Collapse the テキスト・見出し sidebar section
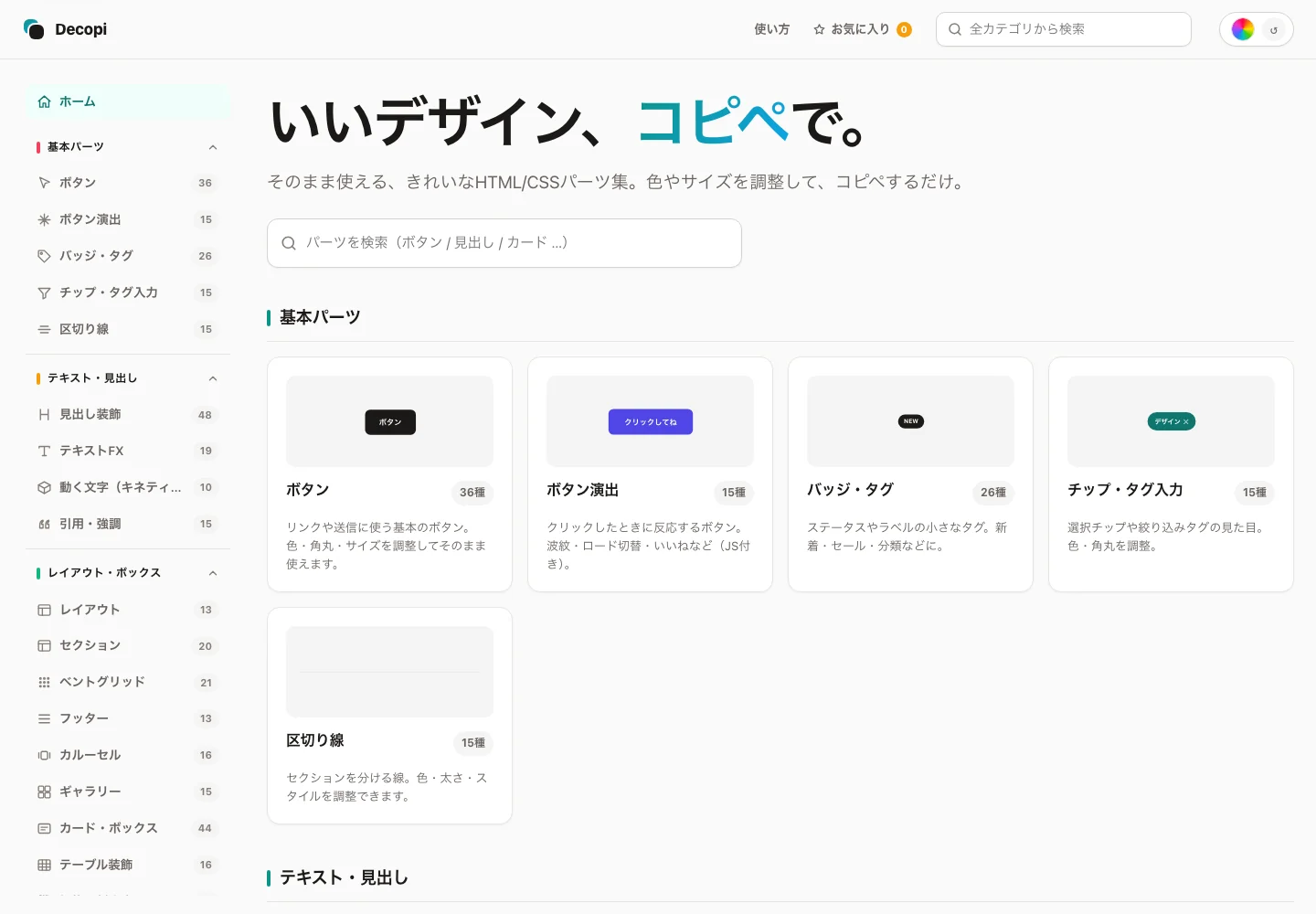 tap(213, 378)
